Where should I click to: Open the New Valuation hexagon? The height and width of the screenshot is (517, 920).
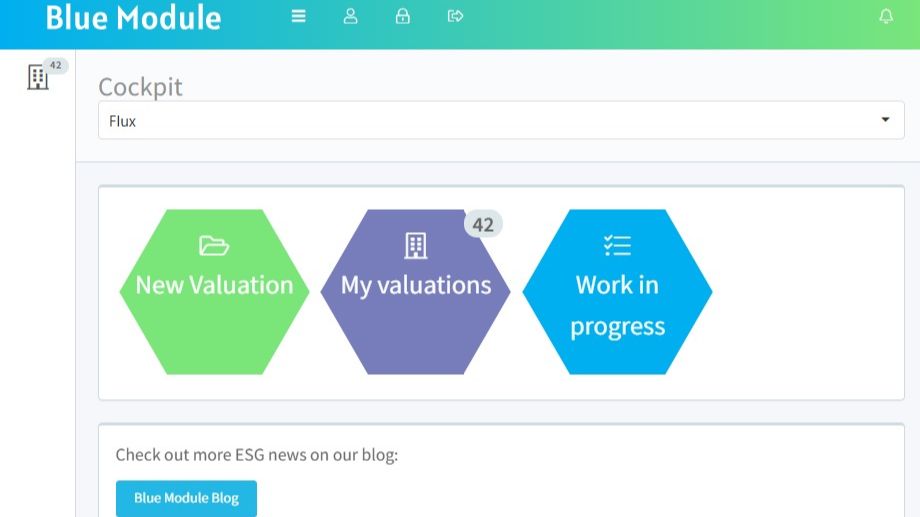click(x=214, y=292)
